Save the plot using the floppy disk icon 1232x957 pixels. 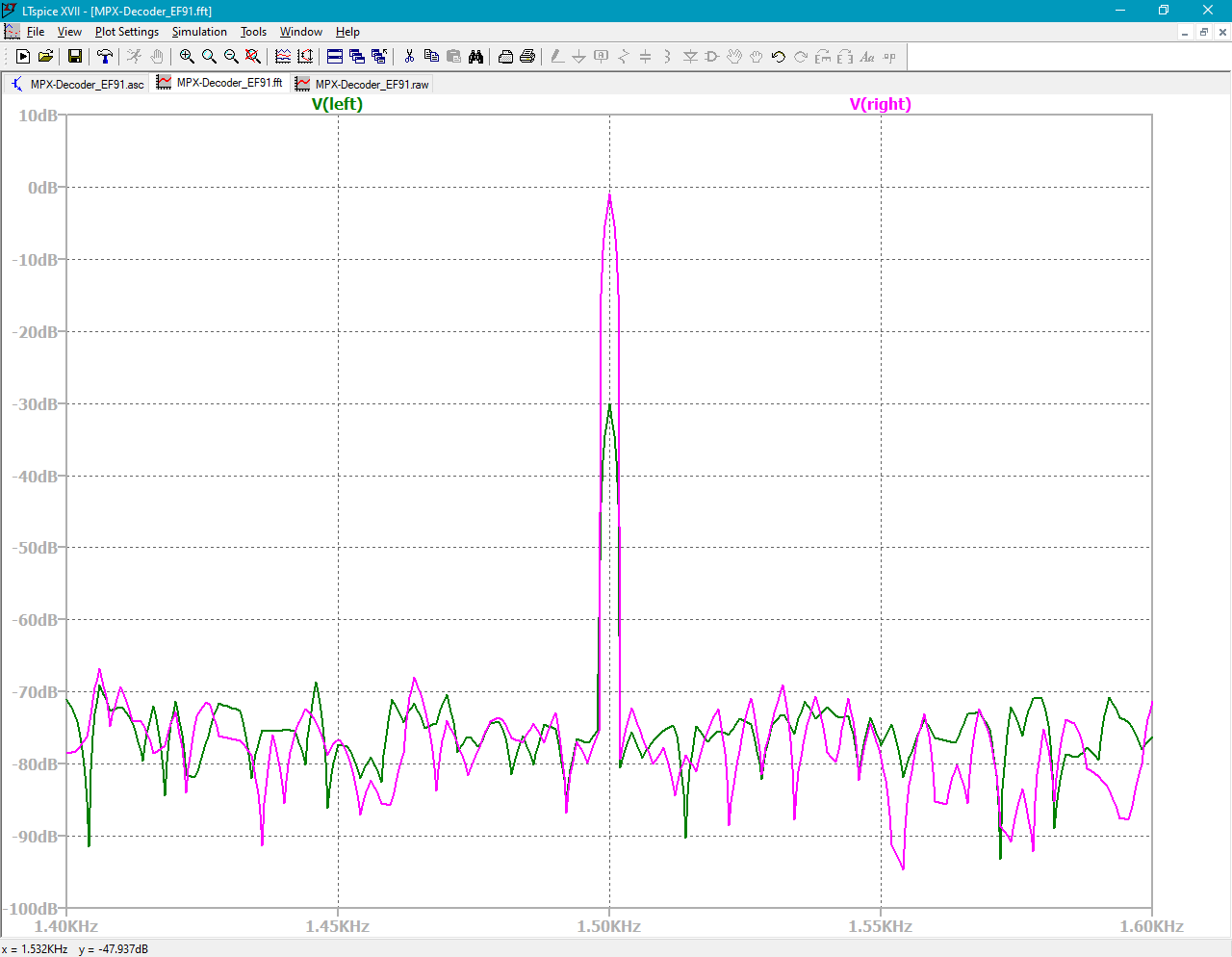click(75, 57)
